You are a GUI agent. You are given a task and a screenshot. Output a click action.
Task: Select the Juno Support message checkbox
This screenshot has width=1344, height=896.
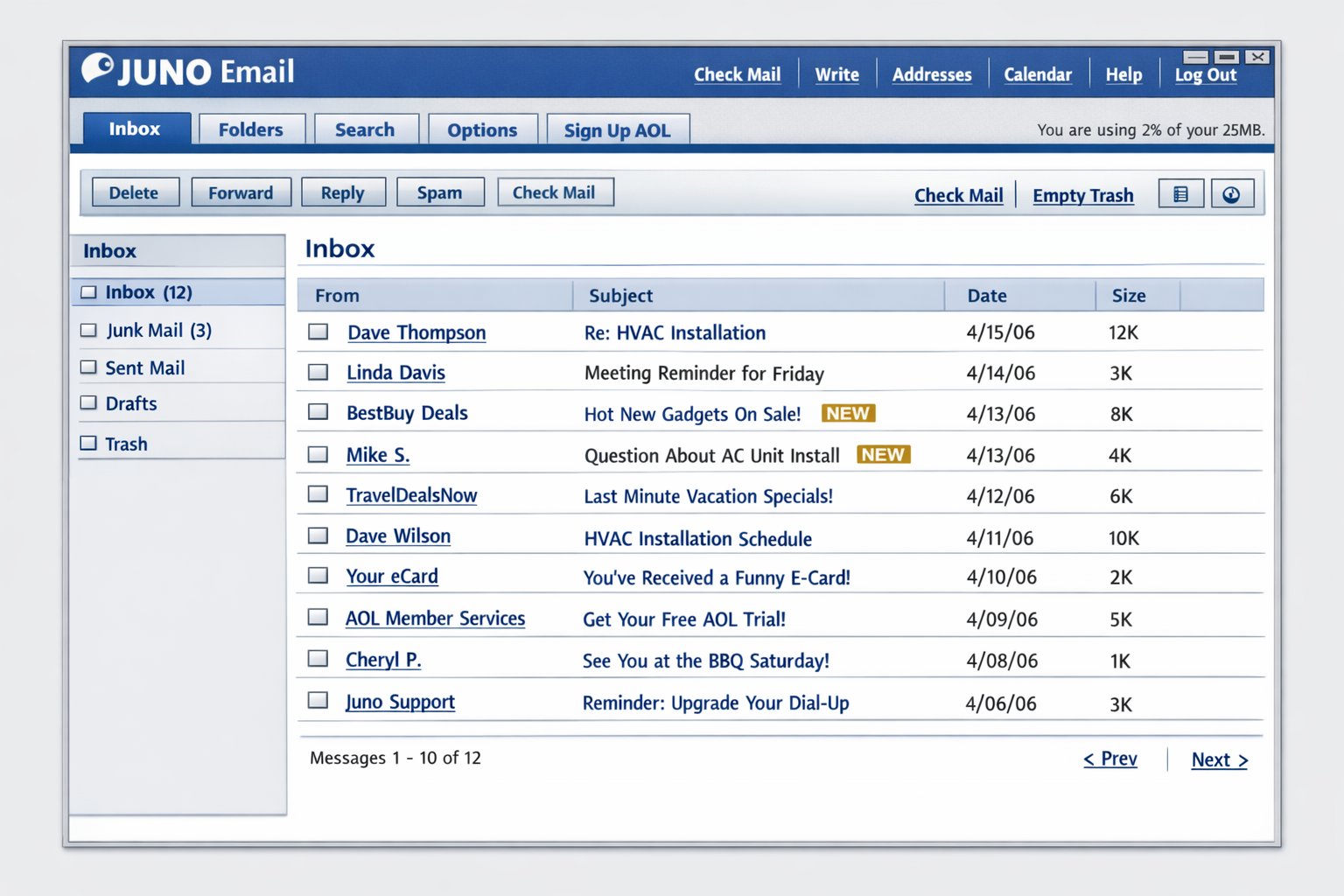click(318, 701)
